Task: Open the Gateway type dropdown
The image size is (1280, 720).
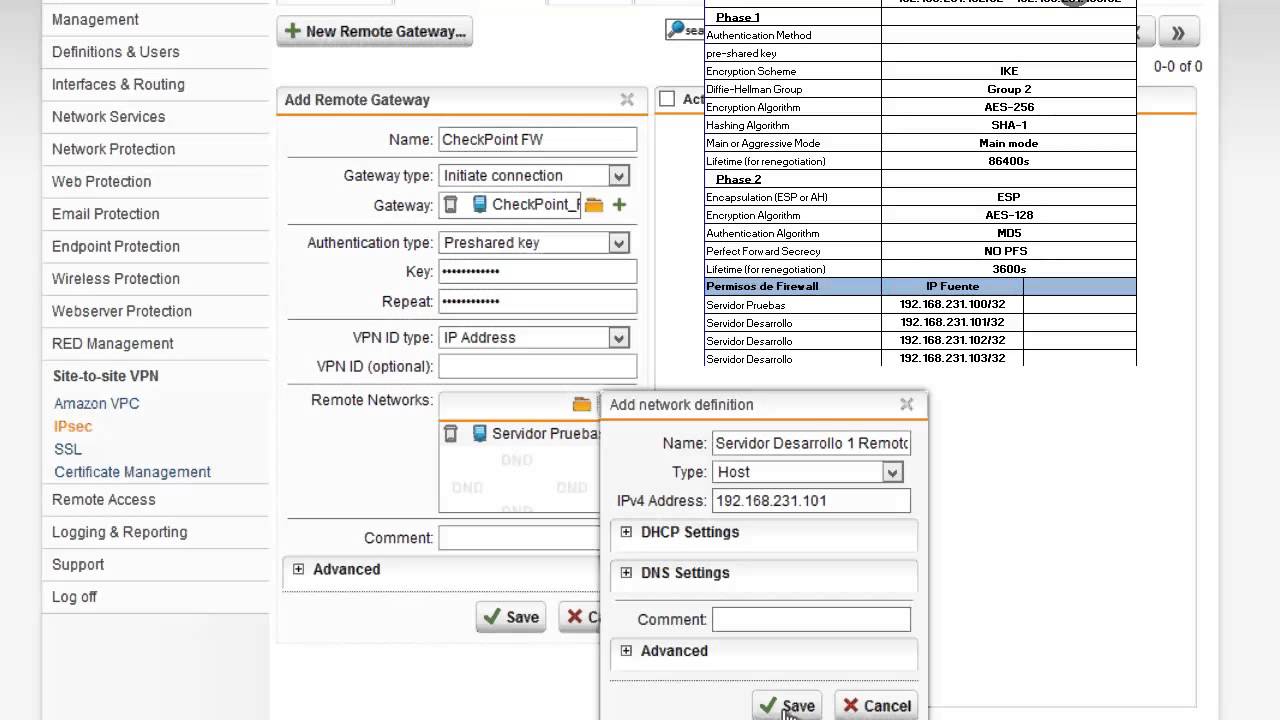Action: (619, 176)
